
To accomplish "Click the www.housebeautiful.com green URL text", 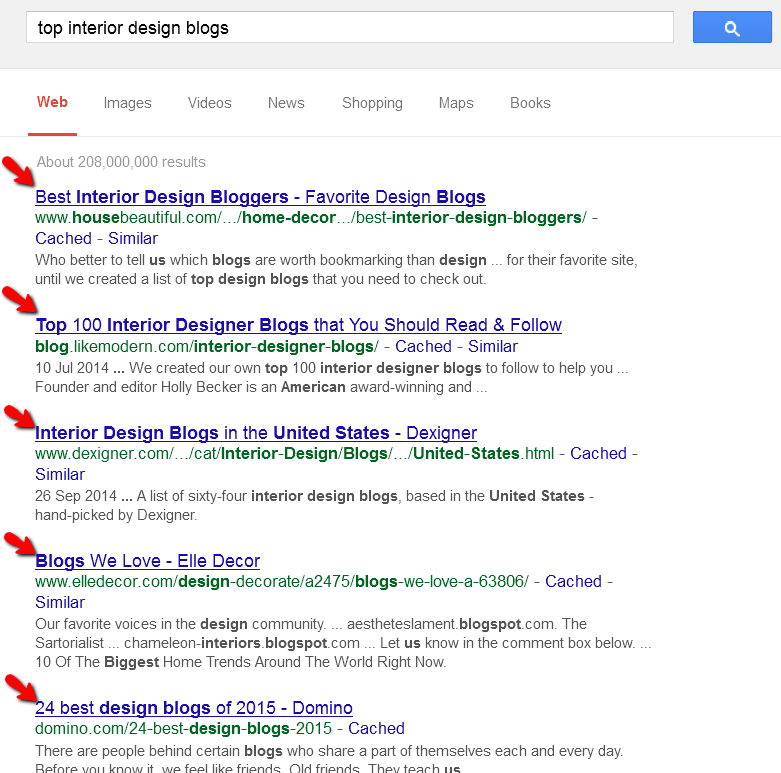I will pos(311,218).
